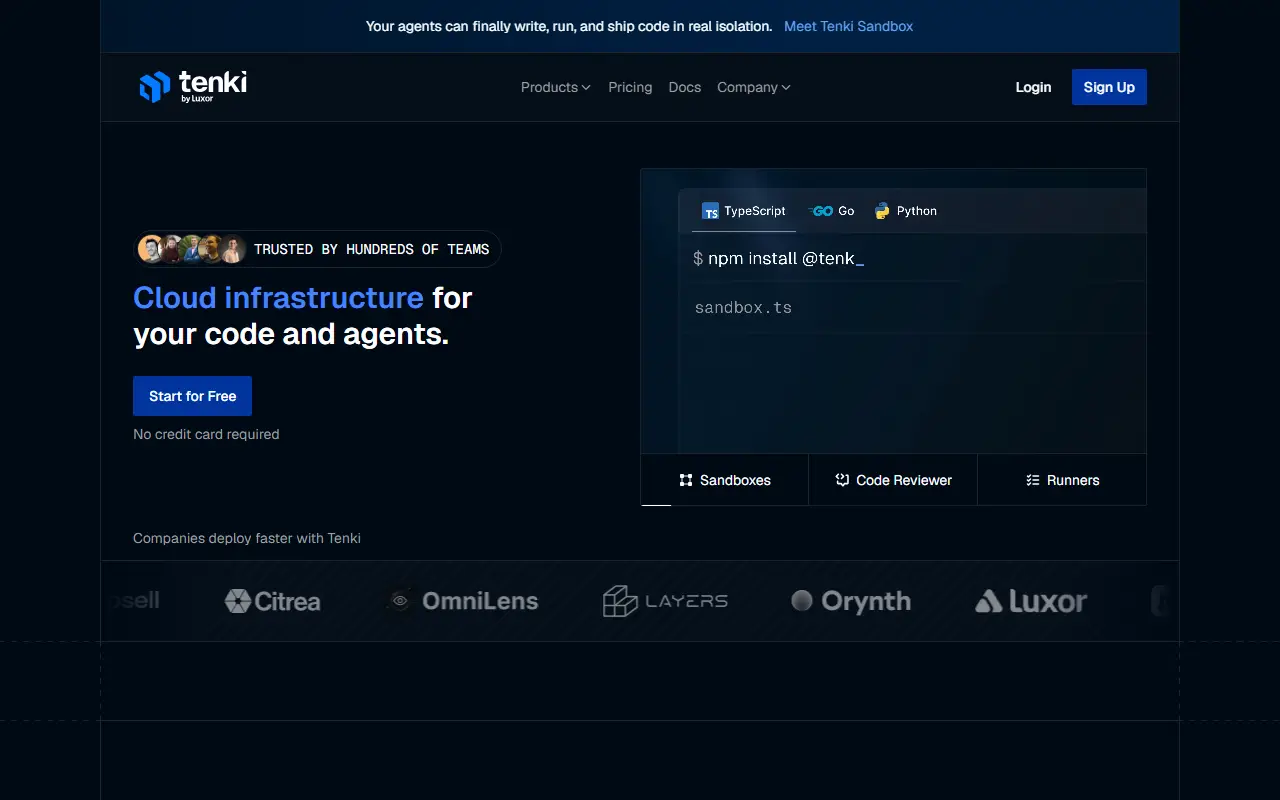Switch to the TypeScript code tab
1280x800 pixels.
tap(744, 211)
